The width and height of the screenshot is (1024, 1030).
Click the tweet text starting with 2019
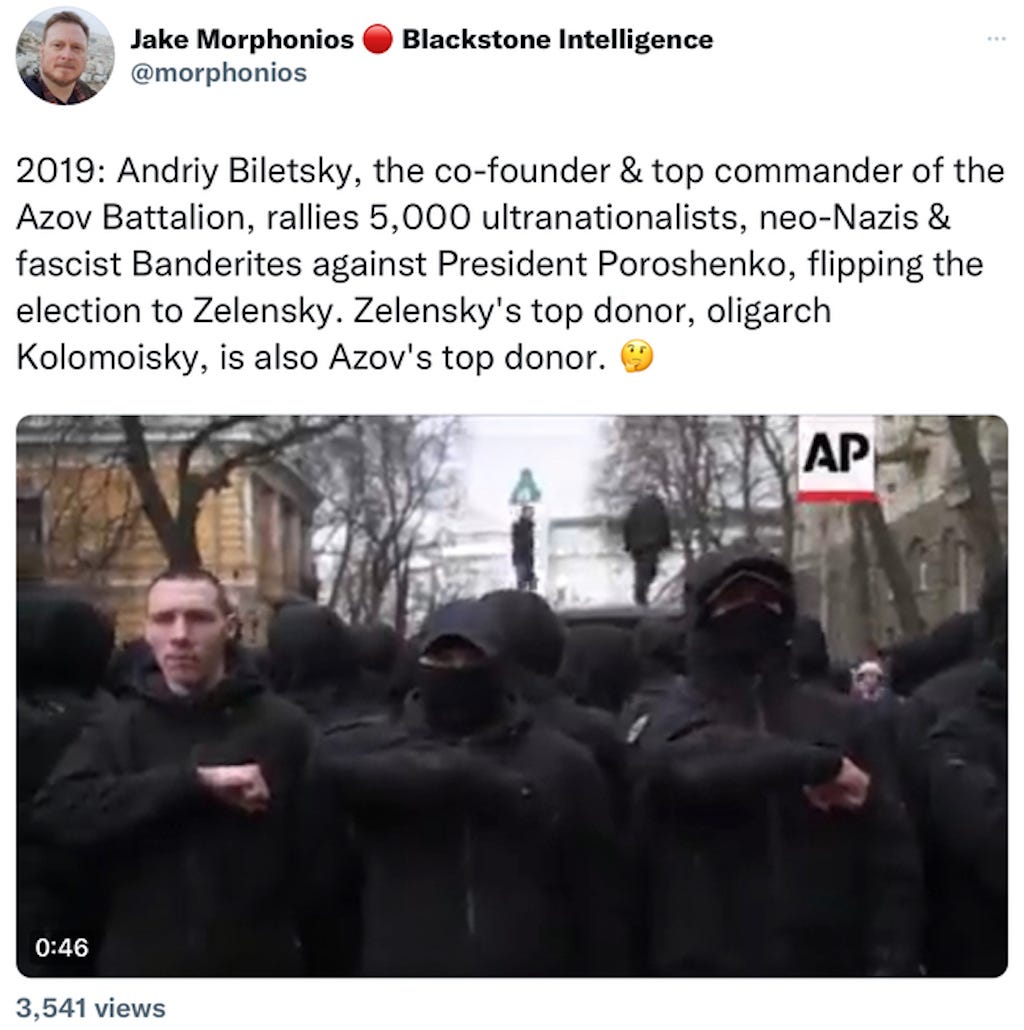click(x=510, y=264)
